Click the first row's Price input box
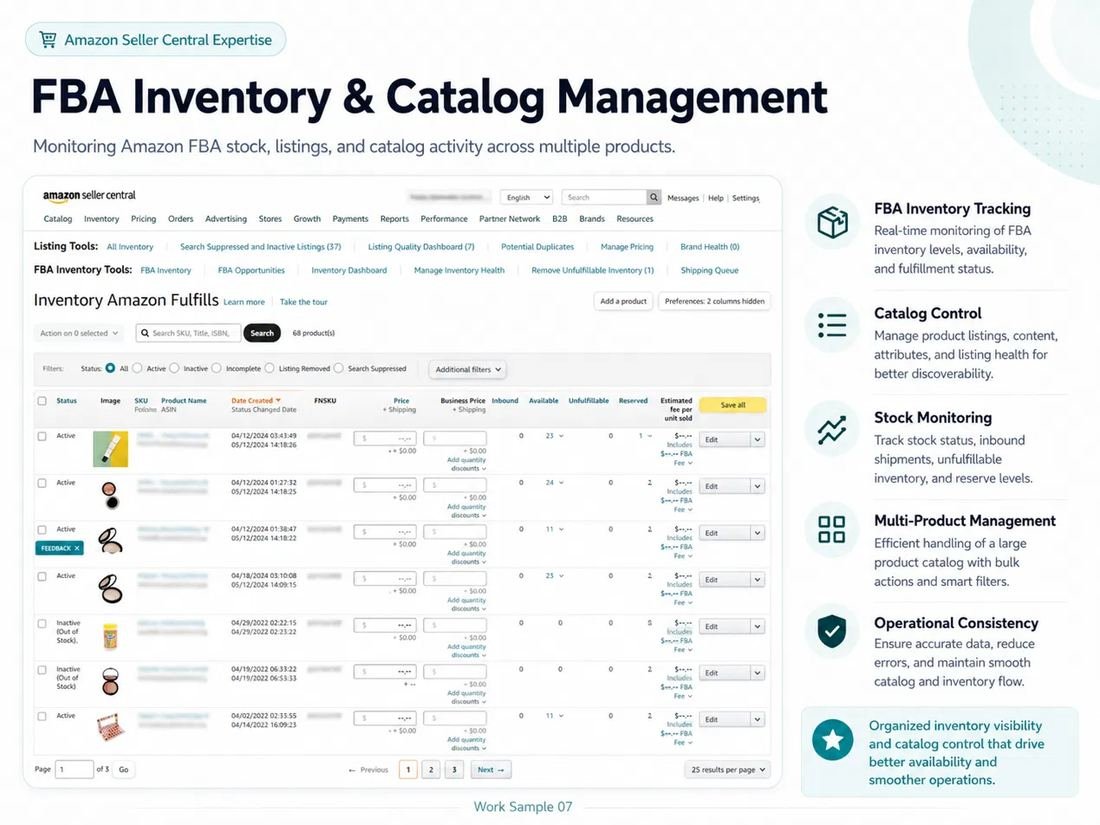Screen dimensions: 1100x825 coord(385,438)
